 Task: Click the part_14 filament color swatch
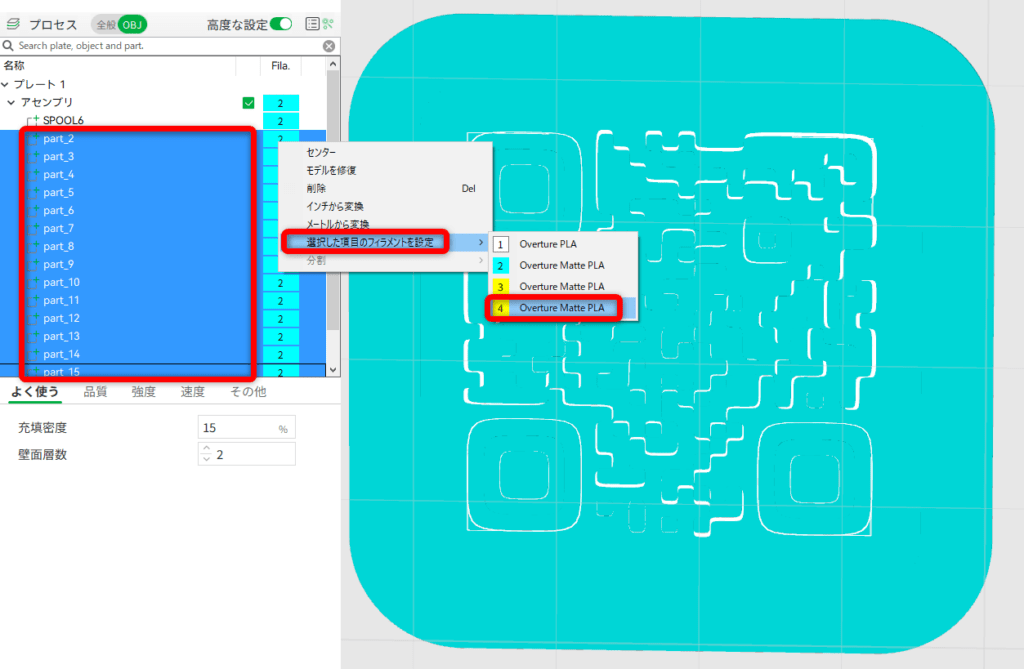point(281,355)
